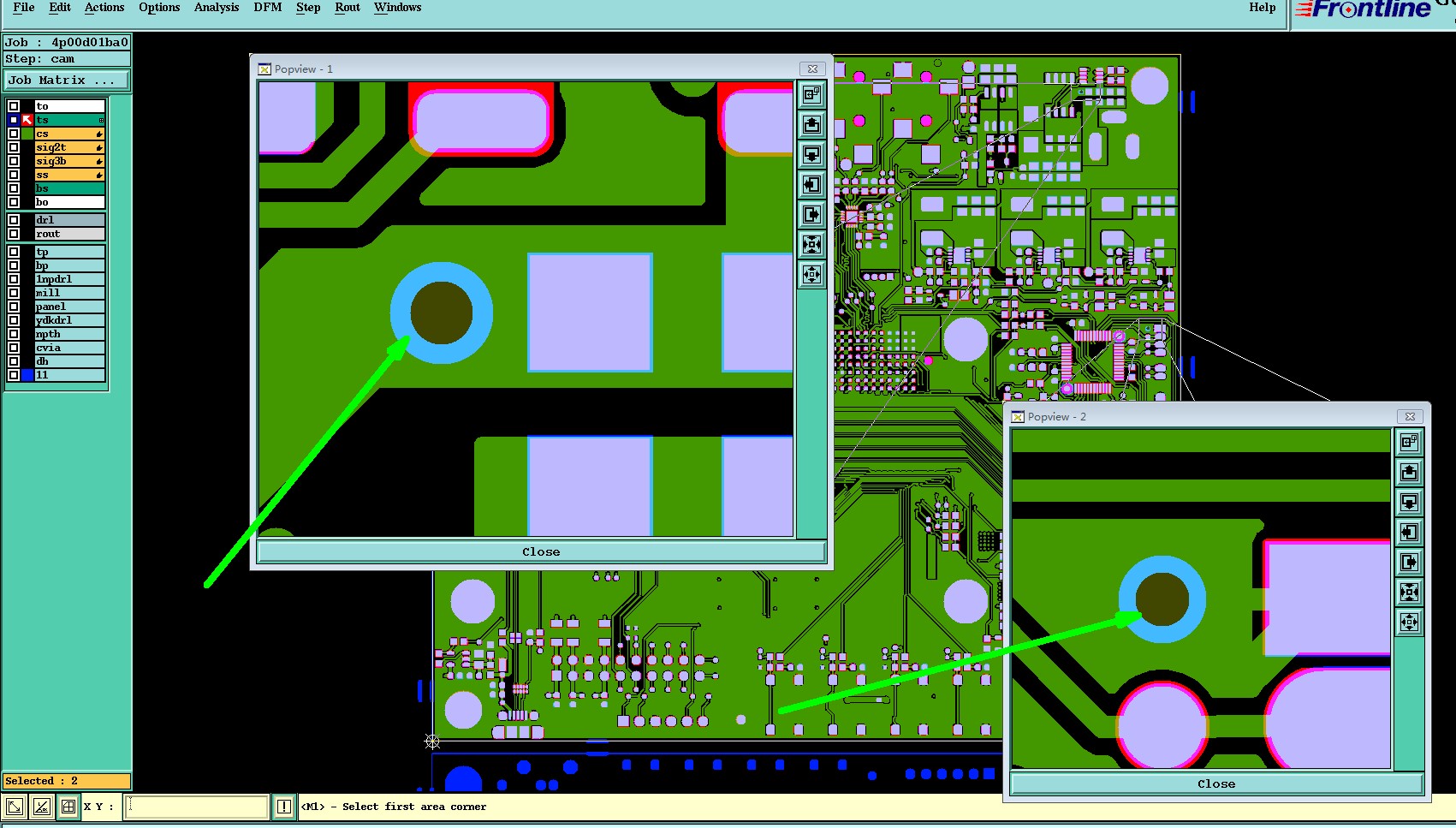The height and width of the screenshot is (828, 1456).
Task: Click the Popview 1 pan left icon
Action: [811, 185]
